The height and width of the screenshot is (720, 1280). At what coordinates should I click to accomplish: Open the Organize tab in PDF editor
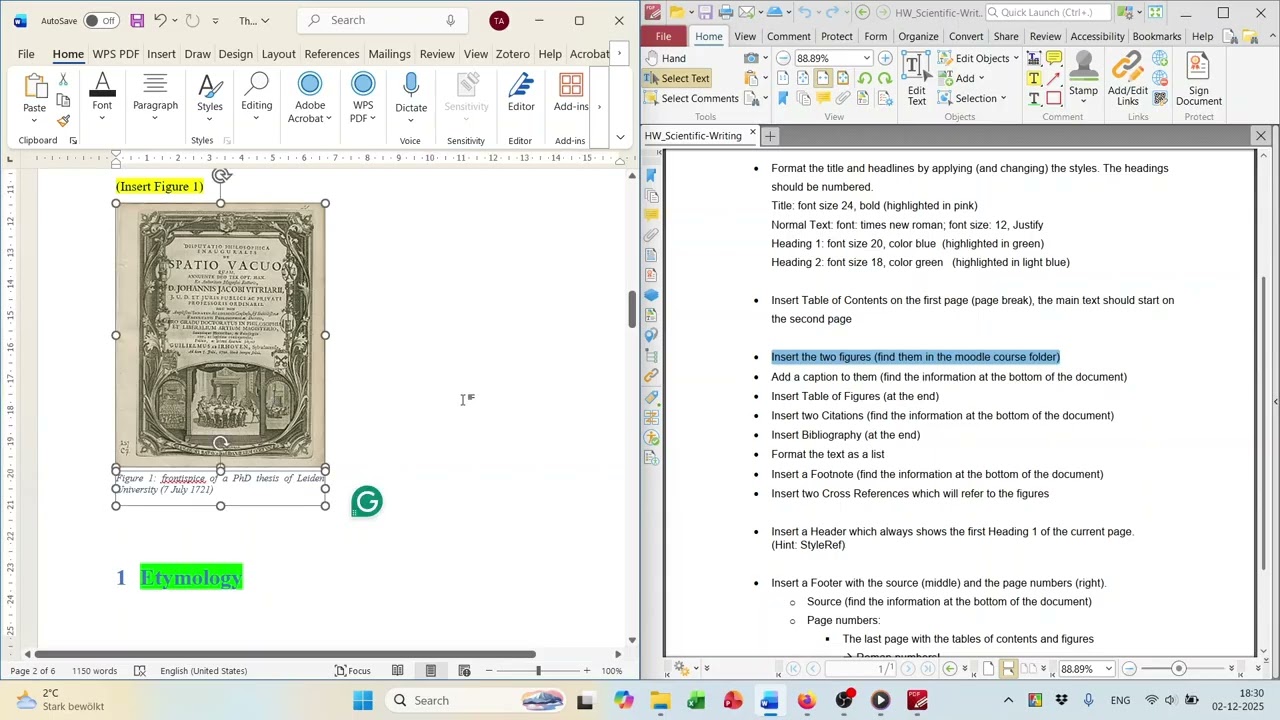(x=918, y=36)
